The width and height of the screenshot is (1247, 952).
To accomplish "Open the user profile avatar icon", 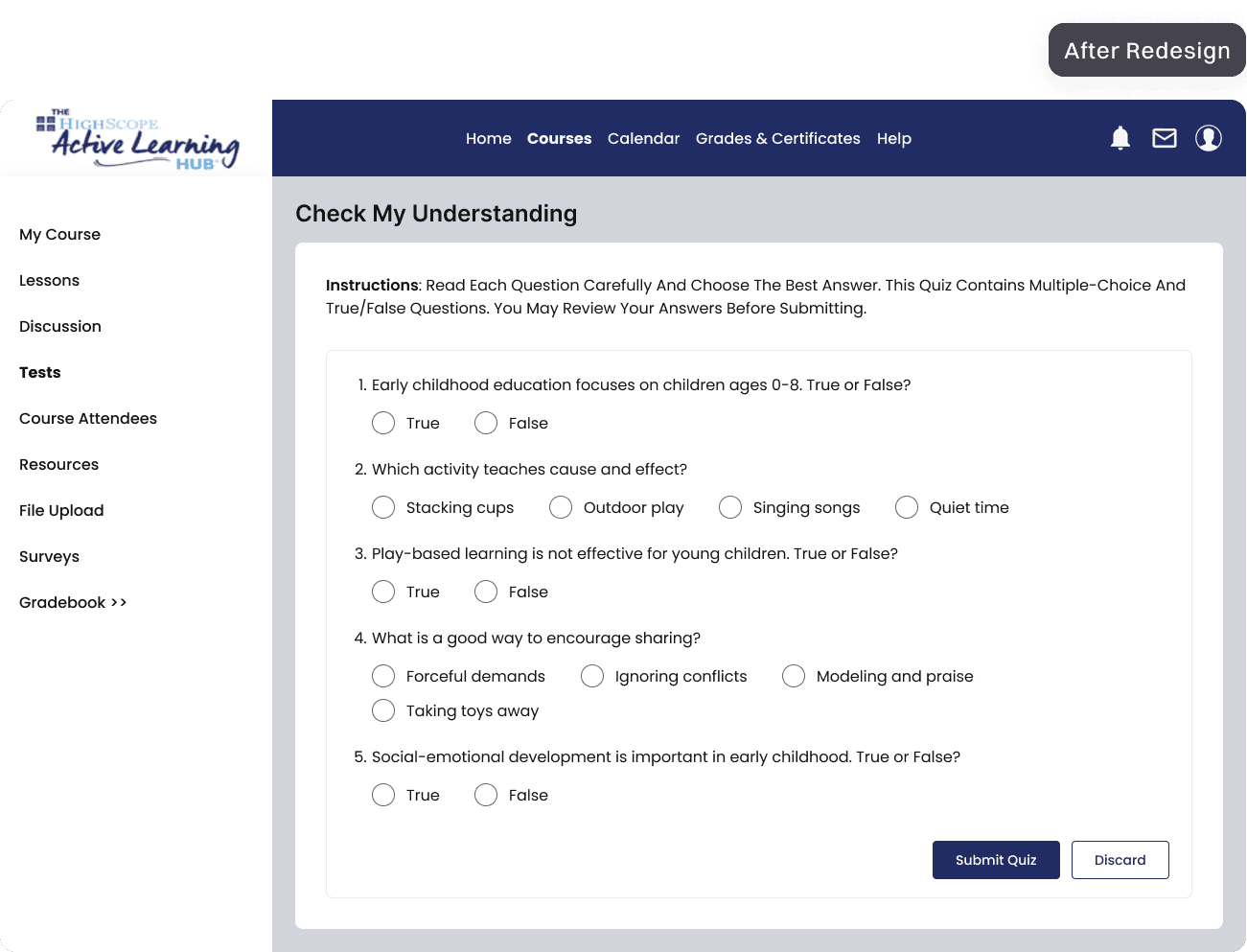I will click(x=1209, y=138).
